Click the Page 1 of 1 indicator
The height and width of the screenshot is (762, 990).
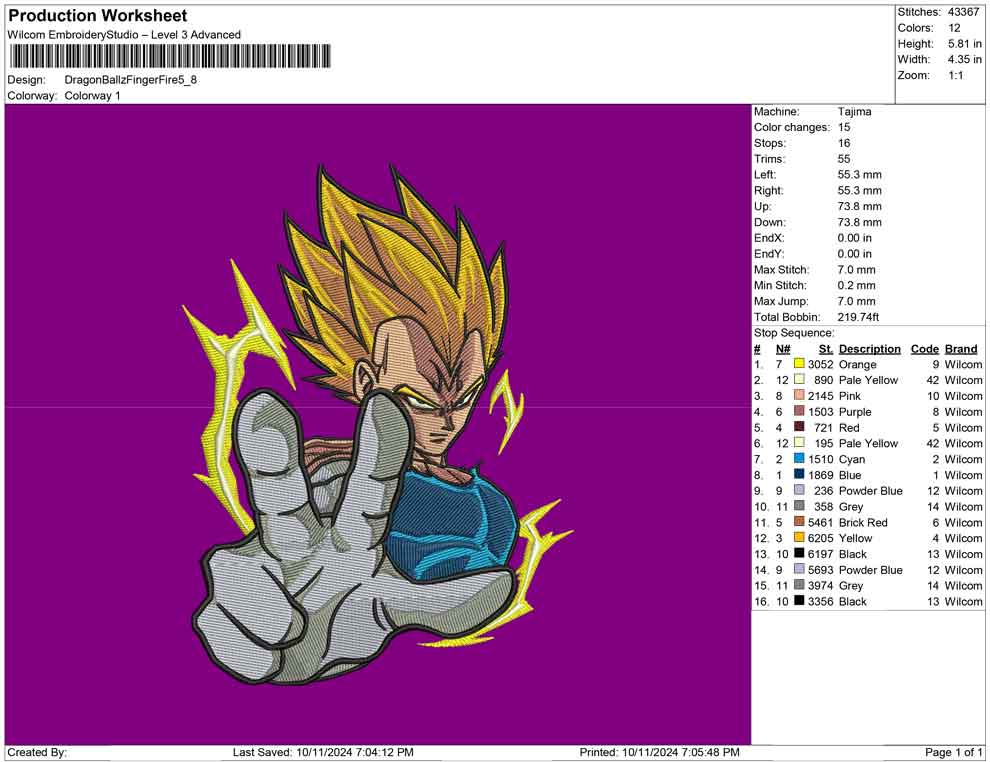point(954,752)
